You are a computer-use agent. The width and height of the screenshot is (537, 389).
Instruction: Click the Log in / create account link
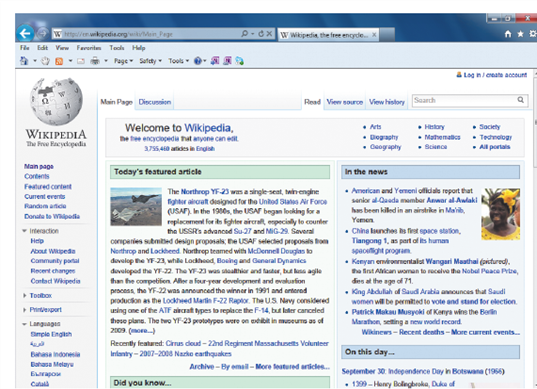pos(495,75)
